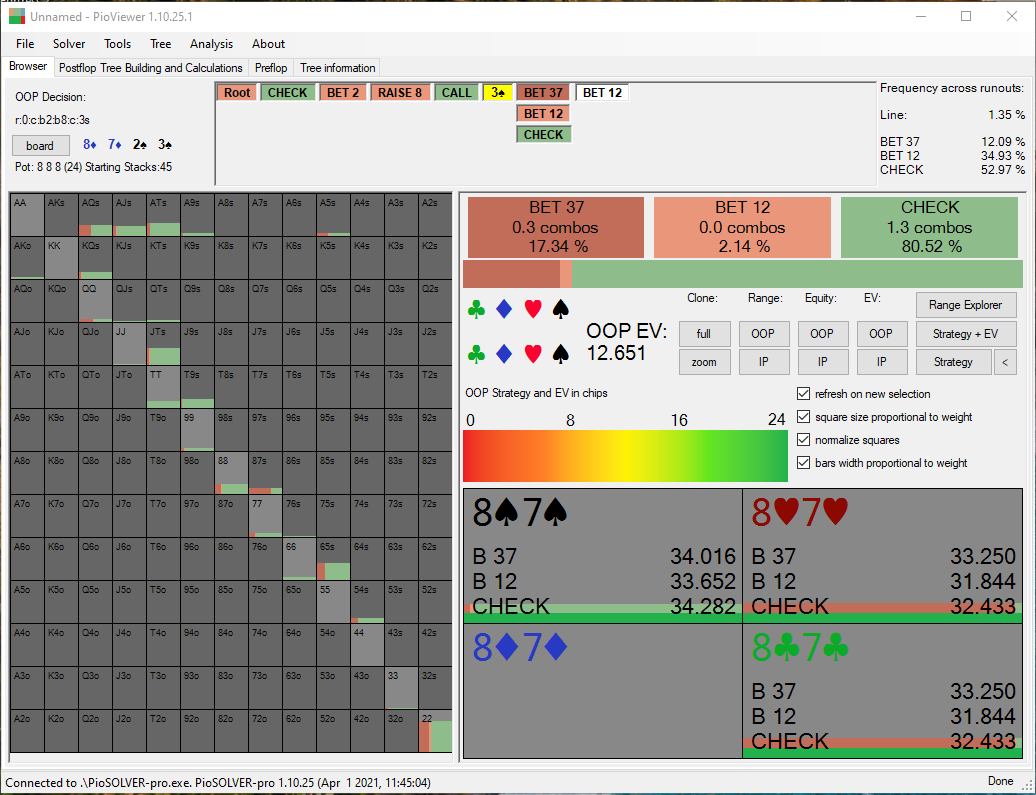The width and height of the screenshot is (1036, 795).
Task: Open the File menu
Action: click(25, 44)
